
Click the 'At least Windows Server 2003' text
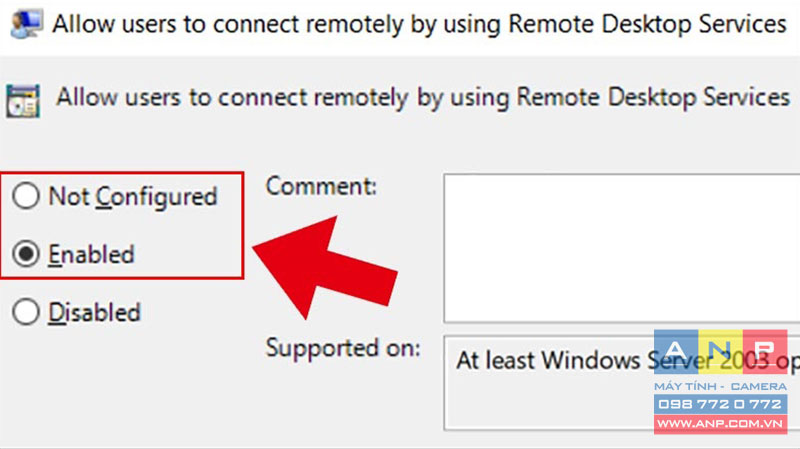coord(613,361)
